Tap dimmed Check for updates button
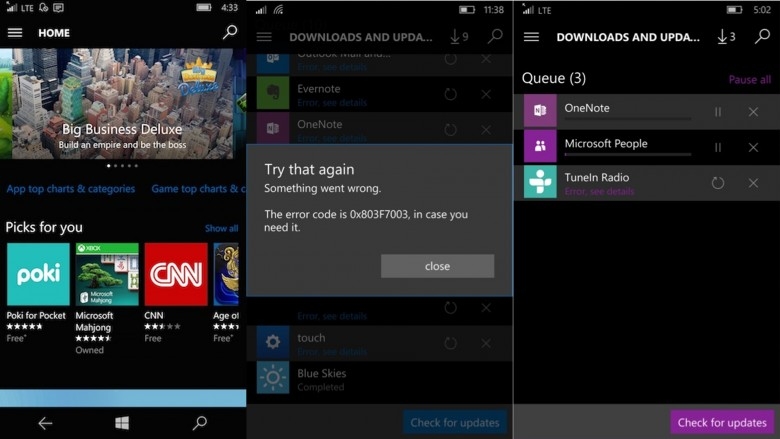780x439 pixels. pyautogui.click(x=455, y=423)
